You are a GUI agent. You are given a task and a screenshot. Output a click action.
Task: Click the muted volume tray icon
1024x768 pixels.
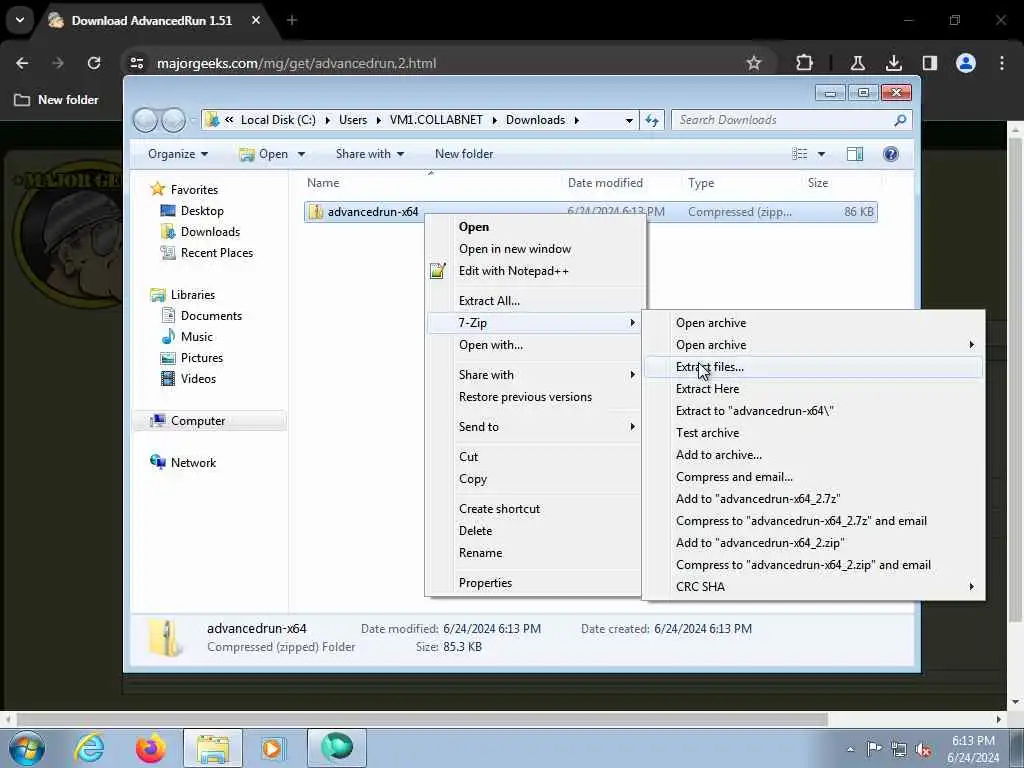click(x=923, y=749)
